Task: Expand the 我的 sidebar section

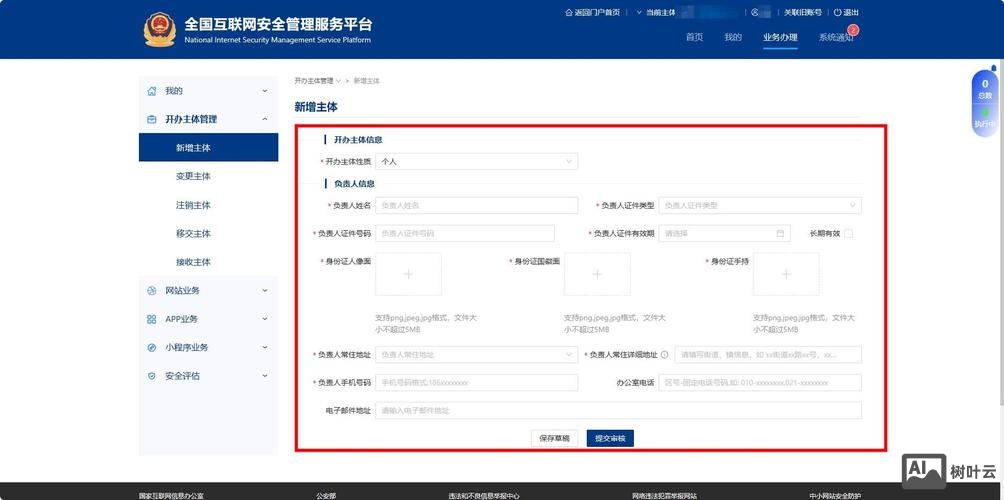Action: tap(265, 91)
